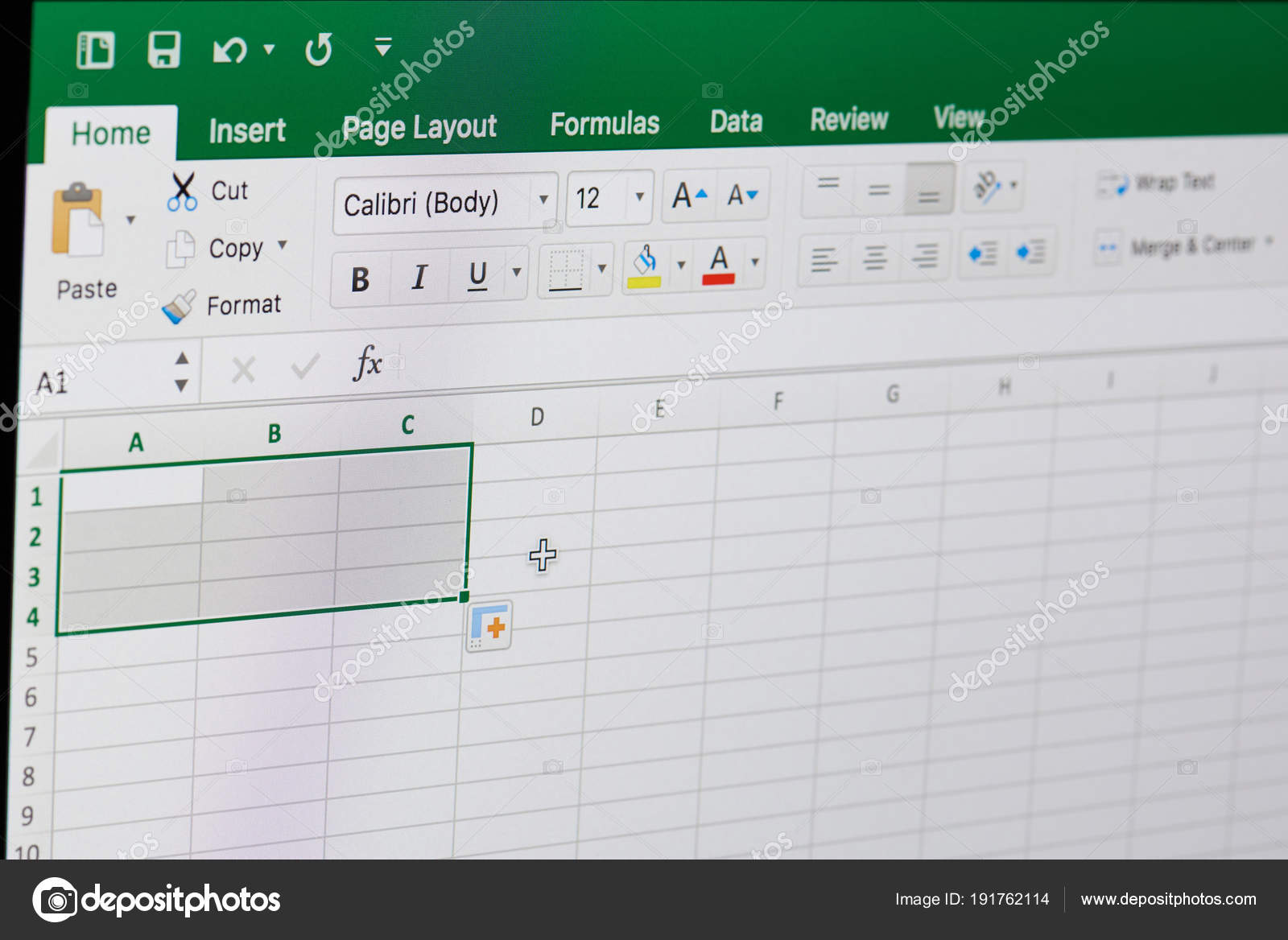Select row 8 header

tap(29, 777)
